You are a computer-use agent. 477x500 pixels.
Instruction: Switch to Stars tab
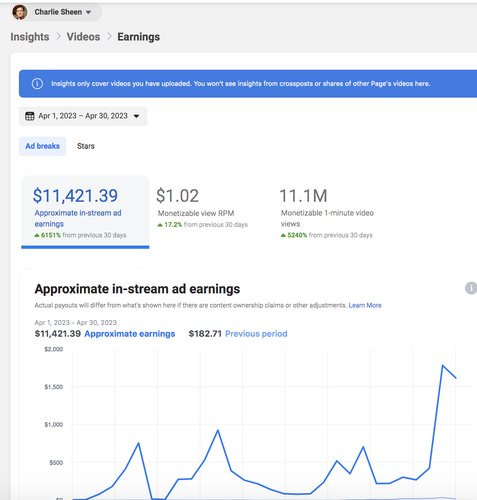click(x=86, y=146)
